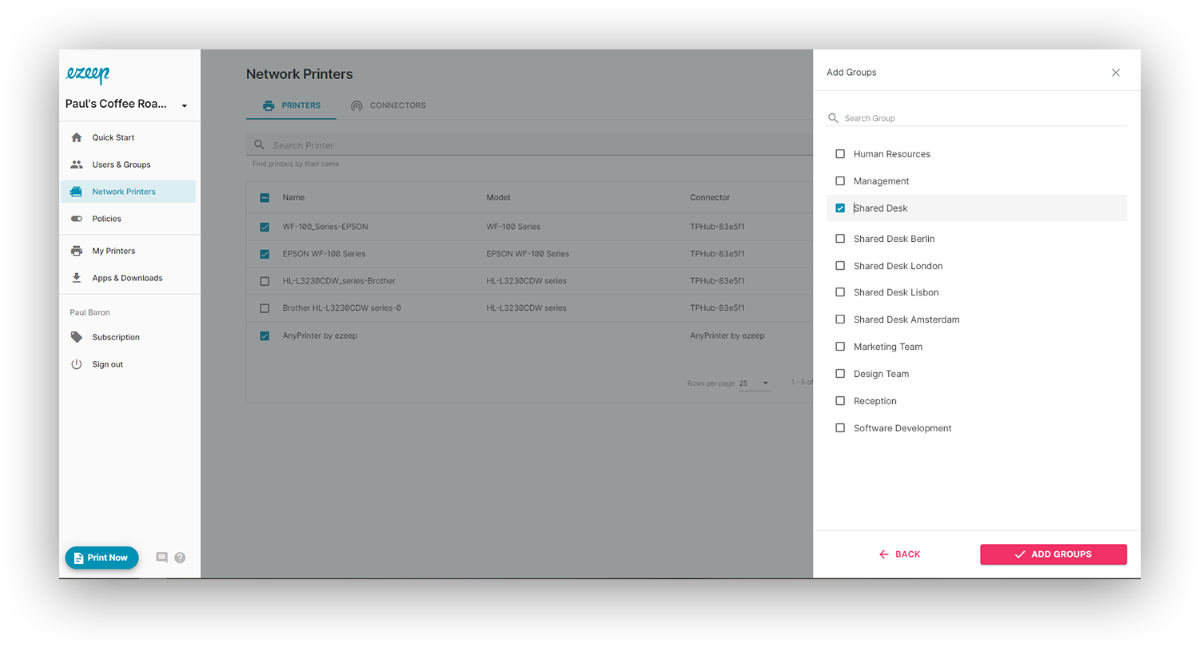The width and height of the screenshot is (1200, 648).
Task: Open the feedback chat icon
Action: coord(161,558)
